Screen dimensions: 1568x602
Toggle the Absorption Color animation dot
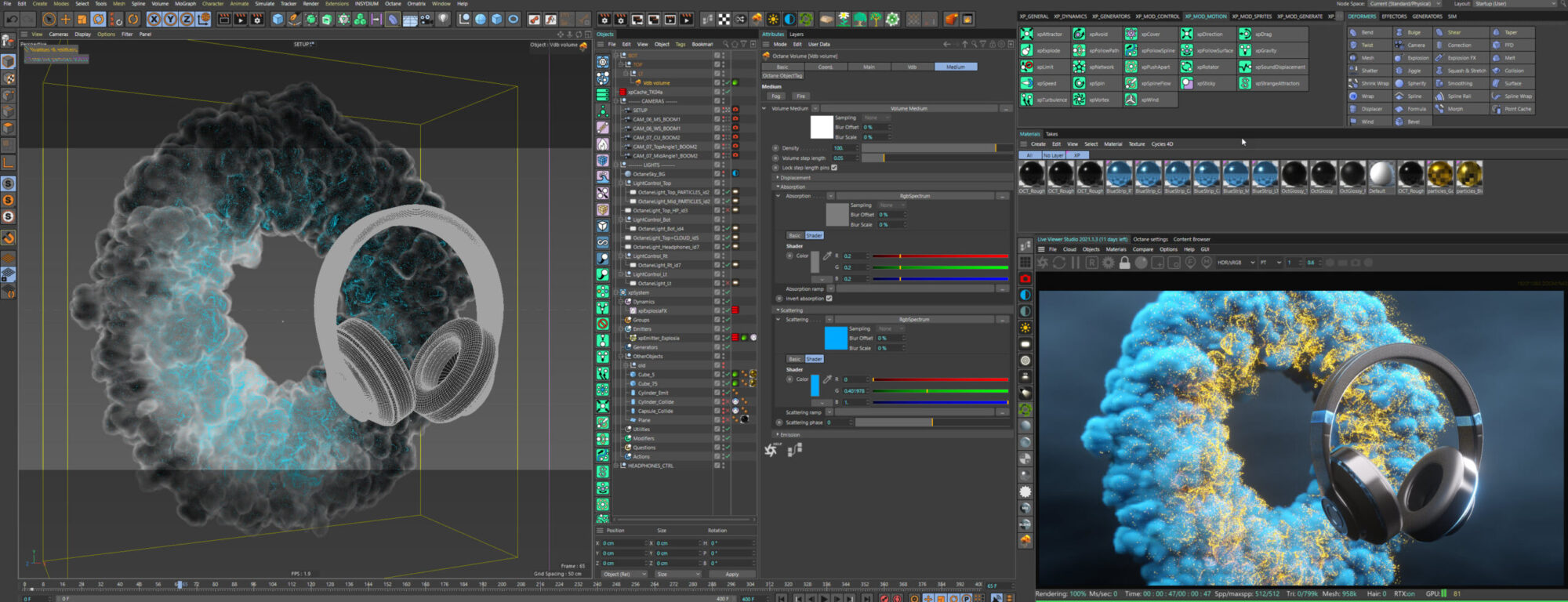tap(789, 256)
